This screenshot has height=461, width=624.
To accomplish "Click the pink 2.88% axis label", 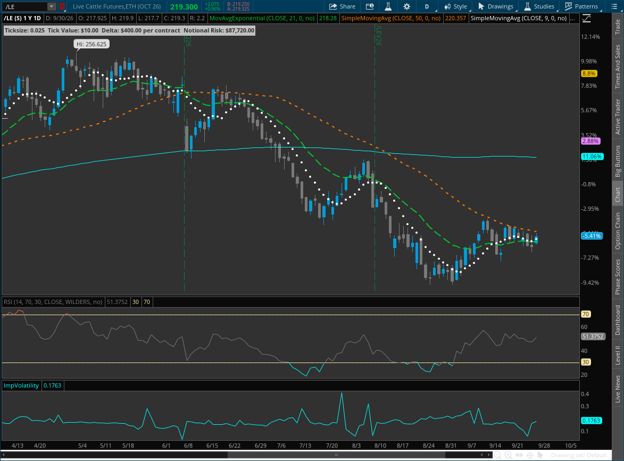I will coord(591,141).
